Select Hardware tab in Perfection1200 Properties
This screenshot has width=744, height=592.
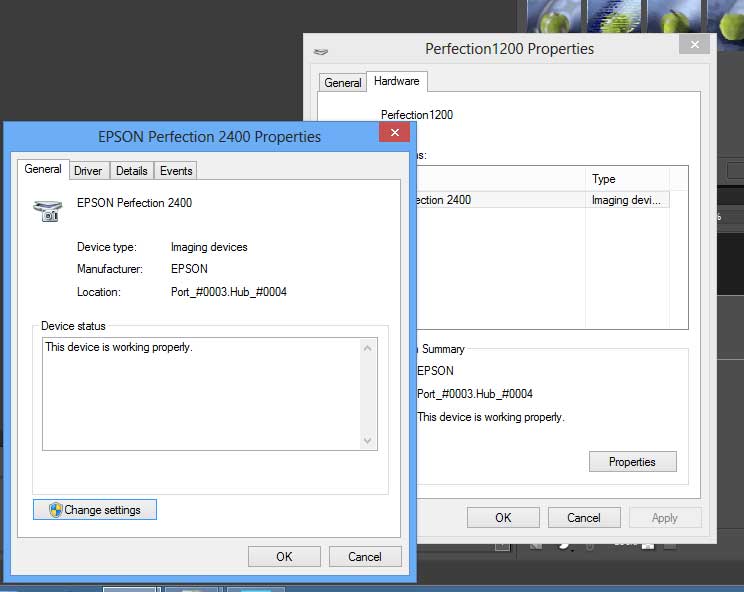point(397,82)
